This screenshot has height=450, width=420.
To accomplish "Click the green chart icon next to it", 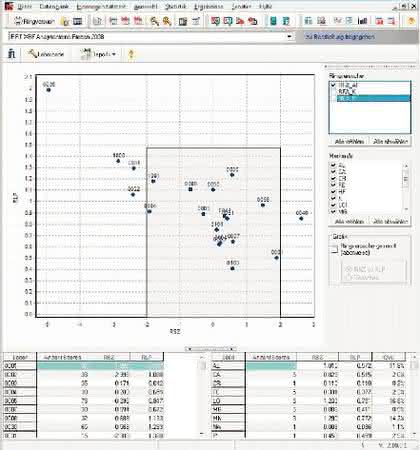I will pos(228,21).
